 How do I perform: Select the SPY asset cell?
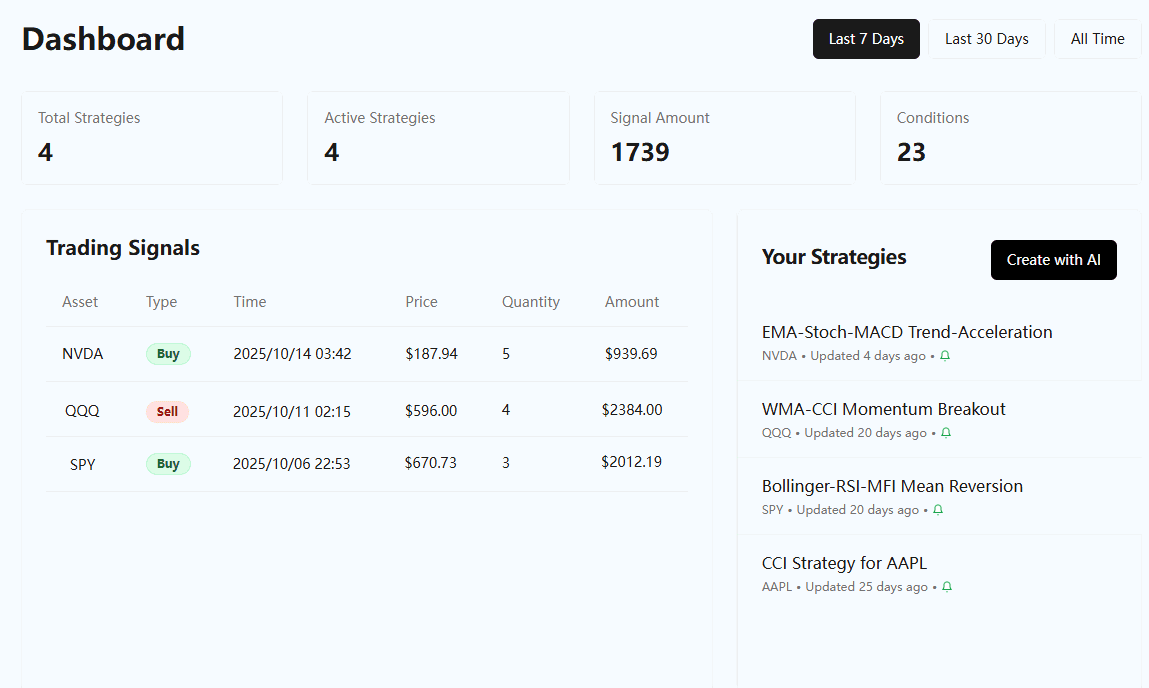[83, 464]
